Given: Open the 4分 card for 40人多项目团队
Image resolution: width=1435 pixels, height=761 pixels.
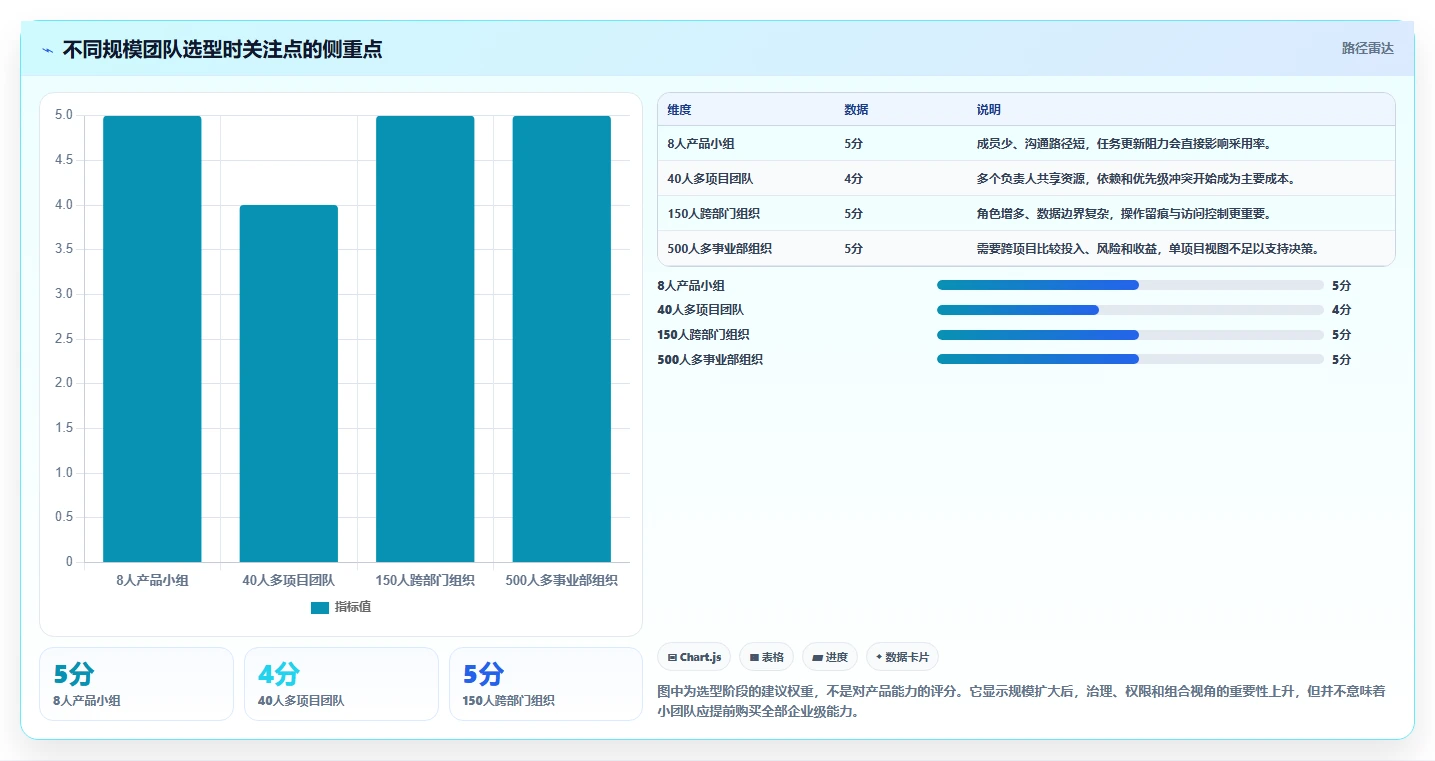Looking at the screenshot, I should point(341,684).
